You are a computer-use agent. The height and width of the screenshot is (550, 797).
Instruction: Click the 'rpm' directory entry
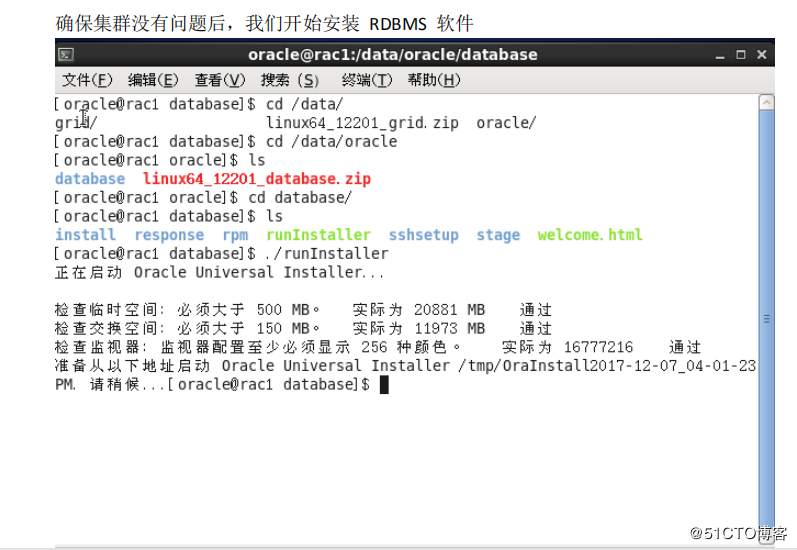pos(235,235)
